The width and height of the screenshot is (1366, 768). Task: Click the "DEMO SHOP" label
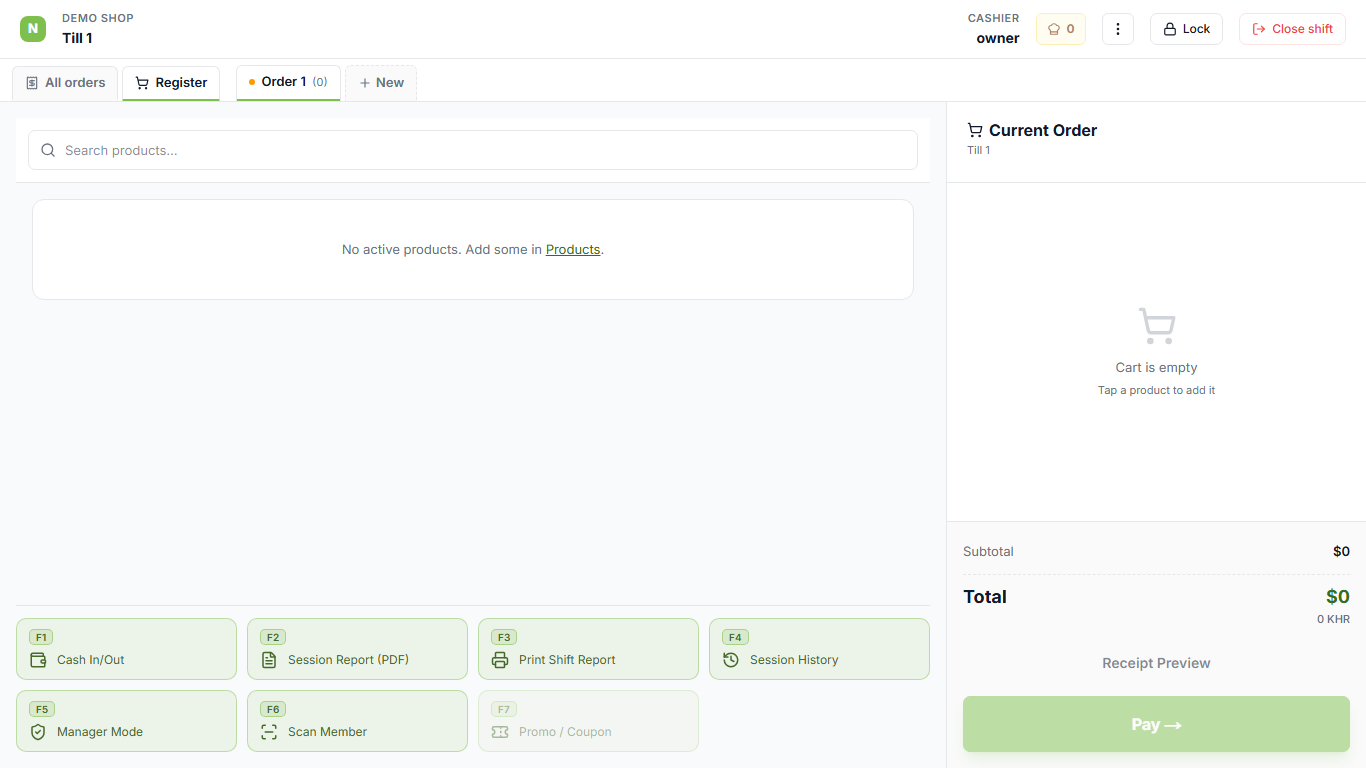pyautogui.click(x=98, y=18)
